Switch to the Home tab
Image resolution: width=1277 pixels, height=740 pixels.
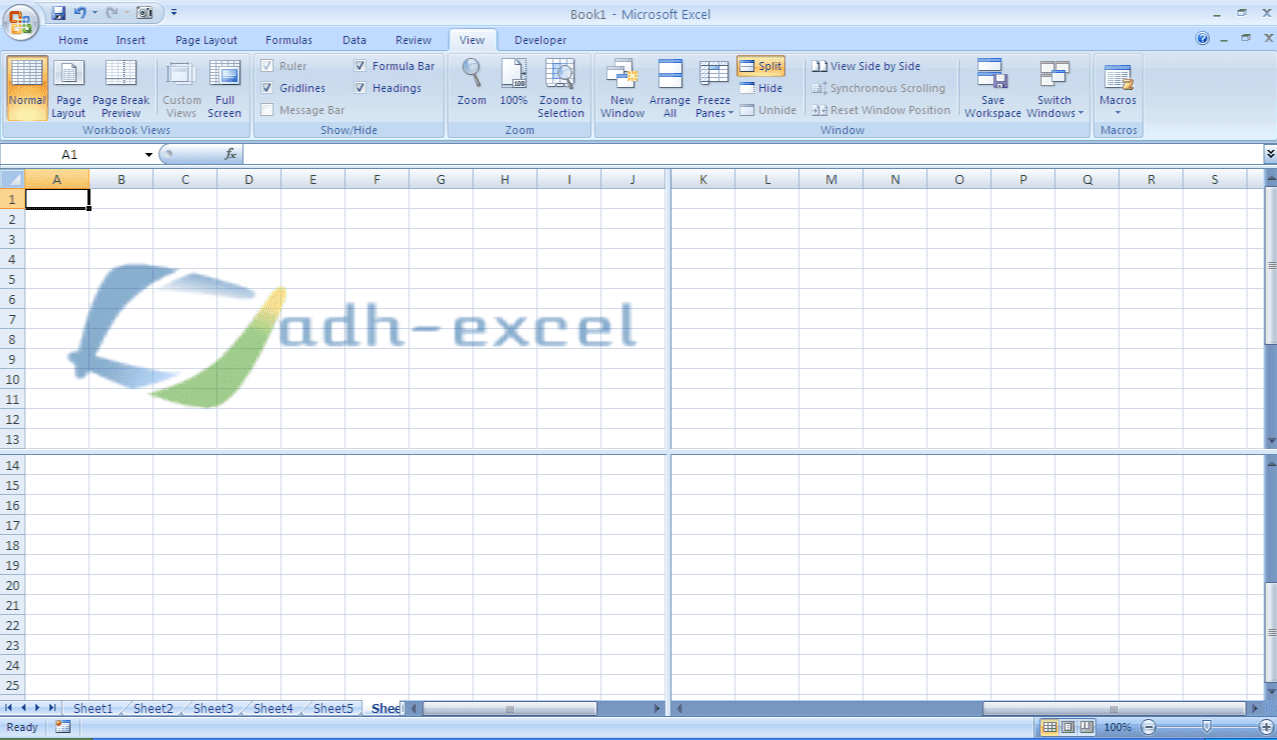pos(74,40)
